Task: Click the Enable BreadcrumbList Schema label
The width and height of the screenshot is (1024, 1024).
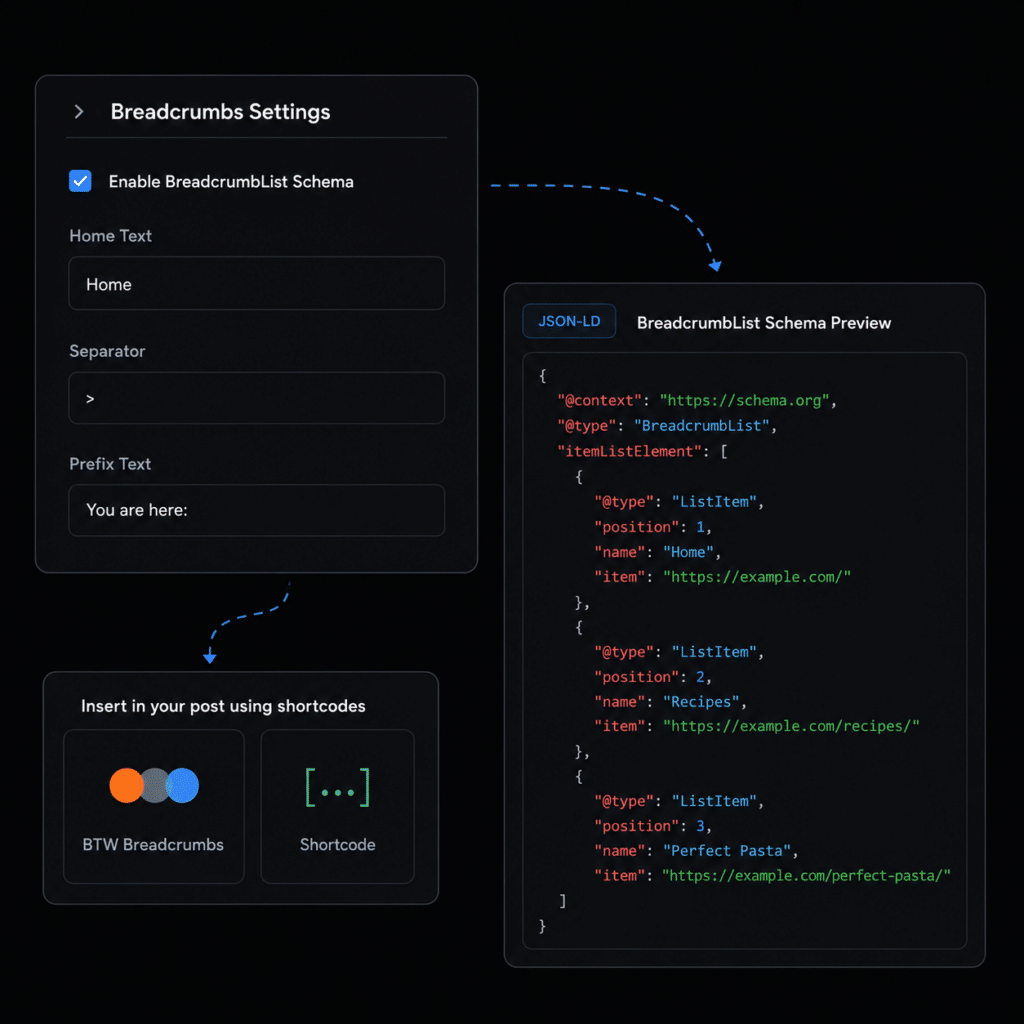Action: coord(231,182)
